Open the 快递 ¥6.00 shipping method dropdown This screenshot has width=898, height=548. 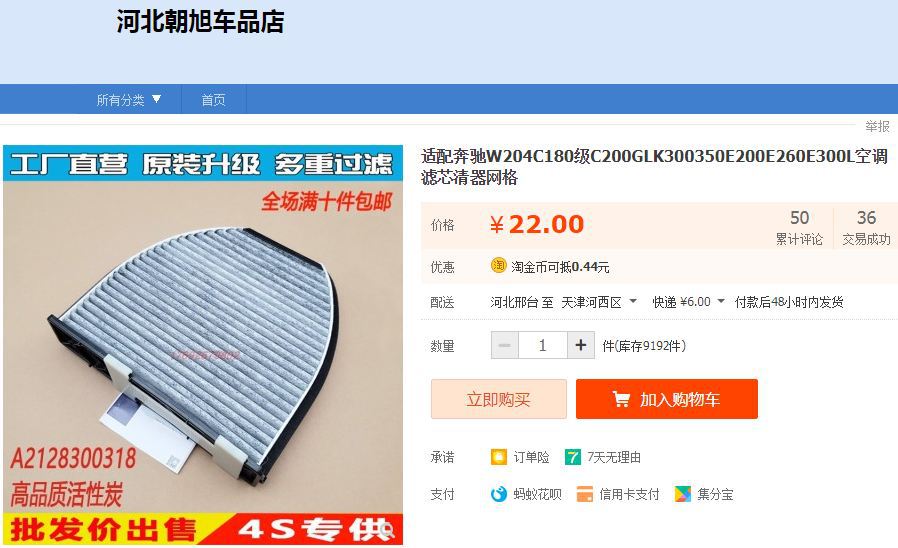click(688, 302)
